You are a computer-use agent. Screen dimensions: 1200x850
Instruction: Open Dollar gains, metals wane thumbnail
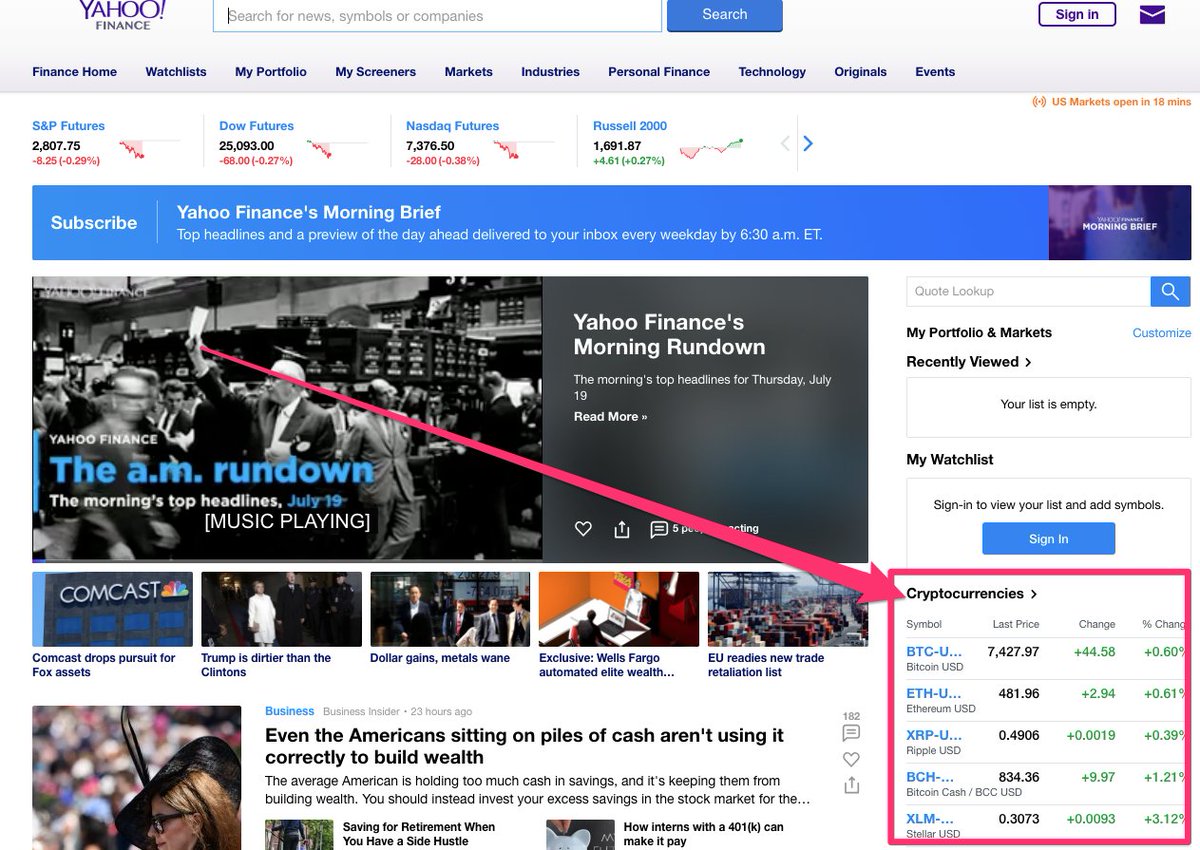coord(450,609)
